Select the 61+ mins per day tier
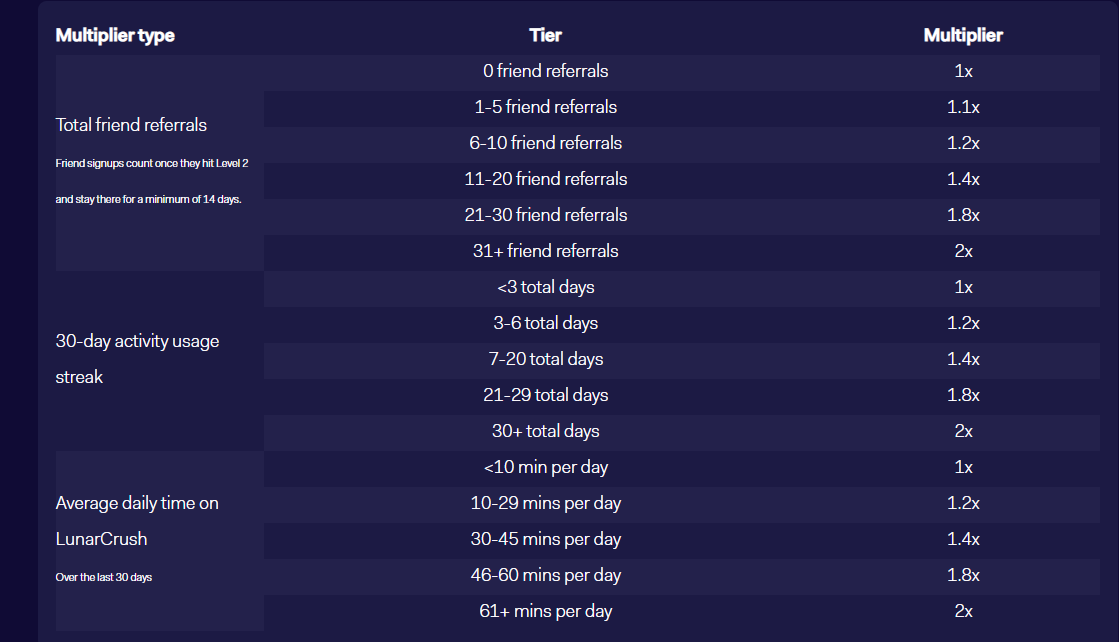Image resolution: width=1119 pixels, height=642 pixels. tap(545, 611)
